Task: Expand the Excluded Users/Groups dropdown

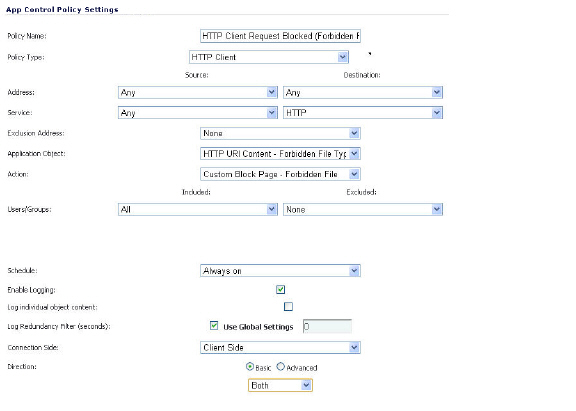Action: [x=363, y=209]
